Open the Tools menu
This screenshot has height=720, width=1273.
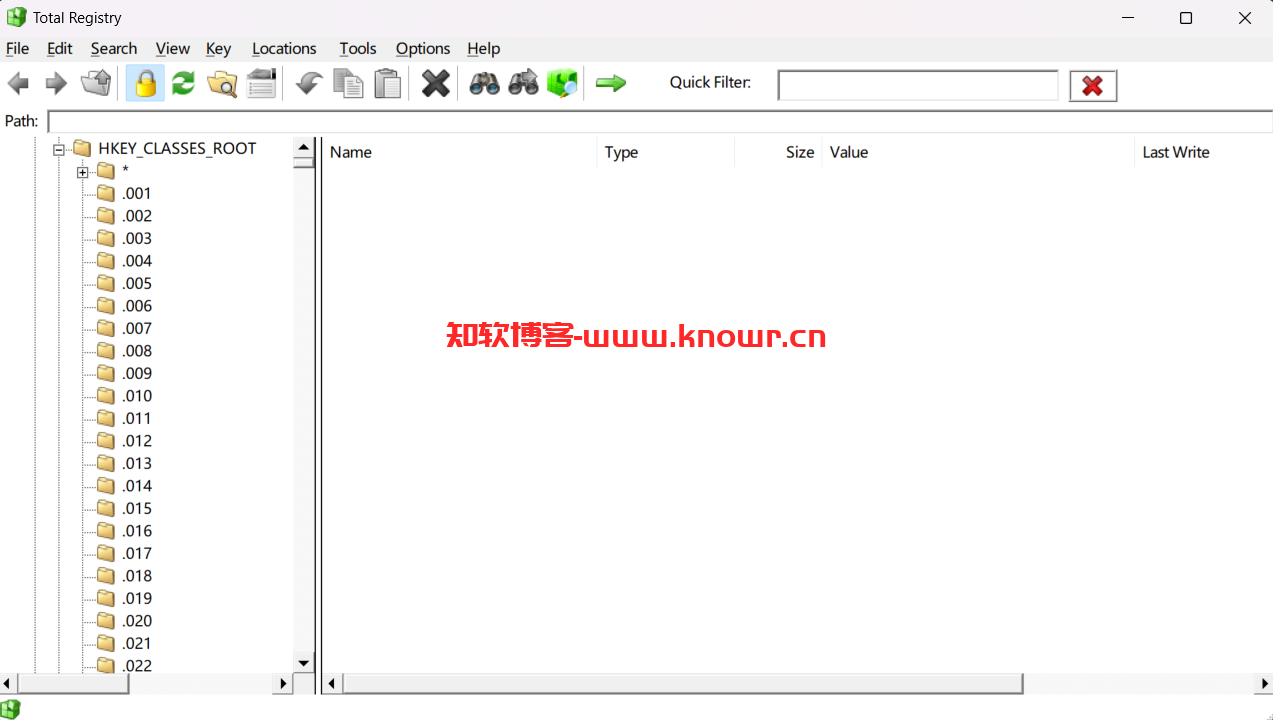(358, 48)
